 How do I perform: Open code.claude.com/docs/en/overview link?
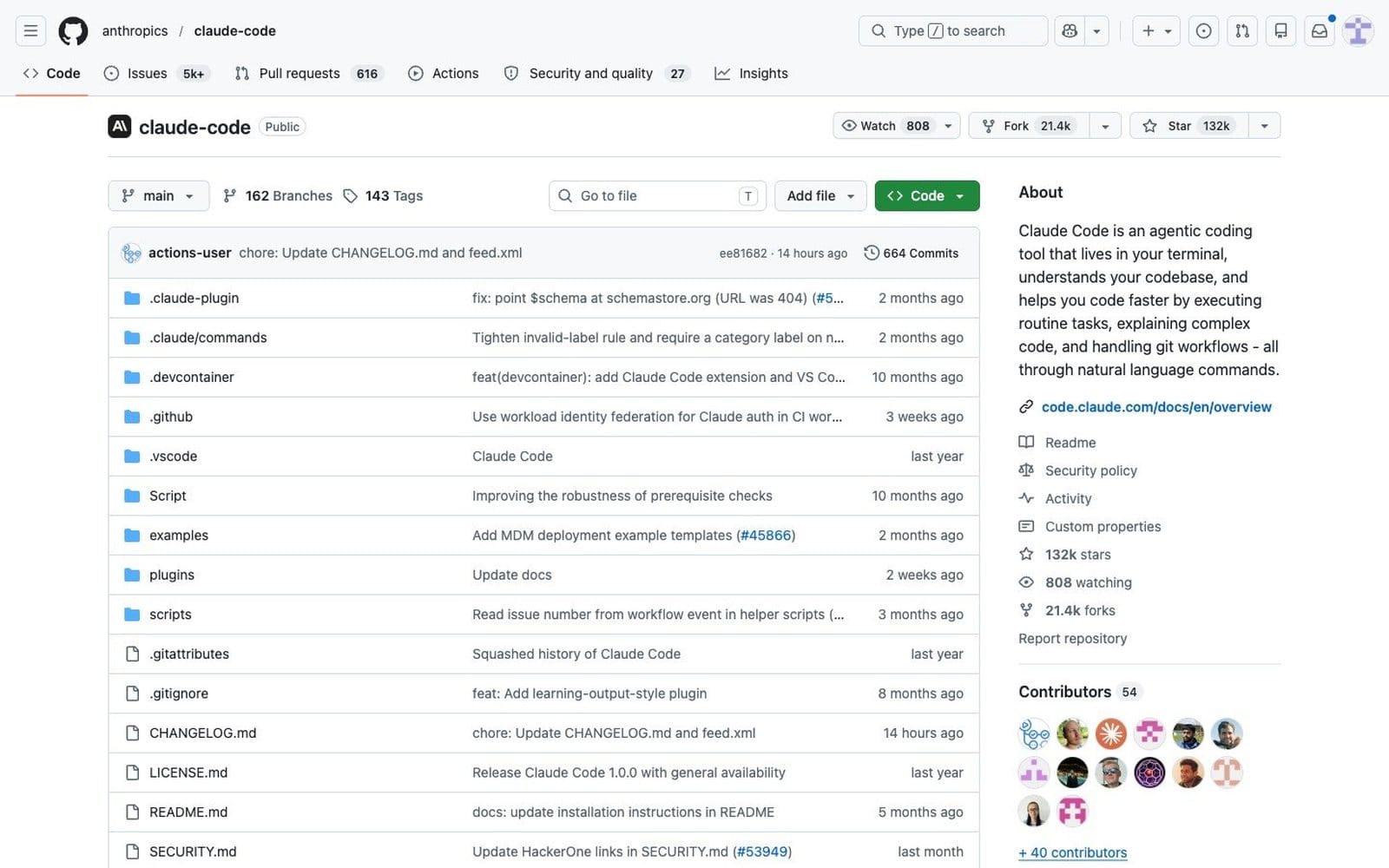[x=1156, y=406]
